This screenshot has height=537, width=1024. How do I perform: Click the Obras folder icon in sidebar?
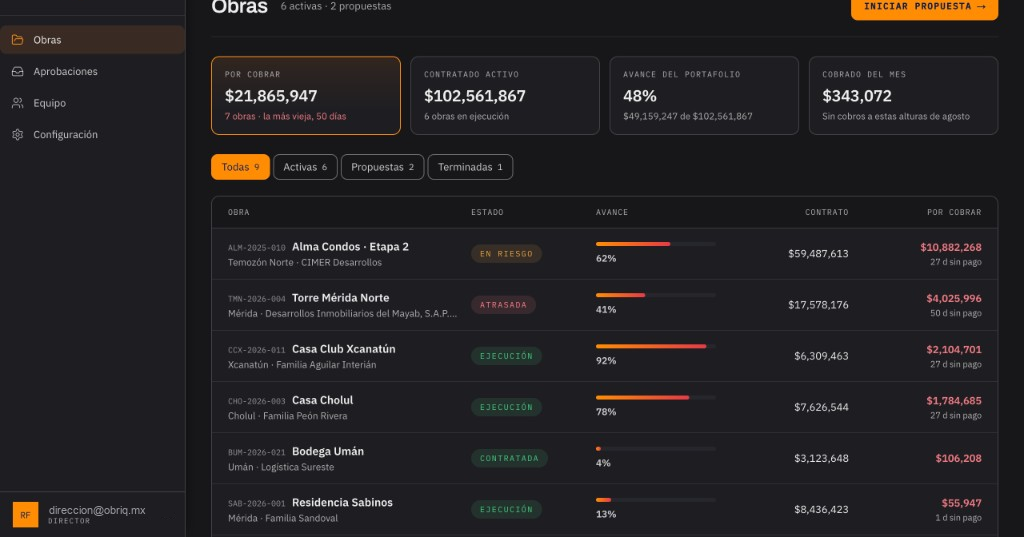[18, 40]
